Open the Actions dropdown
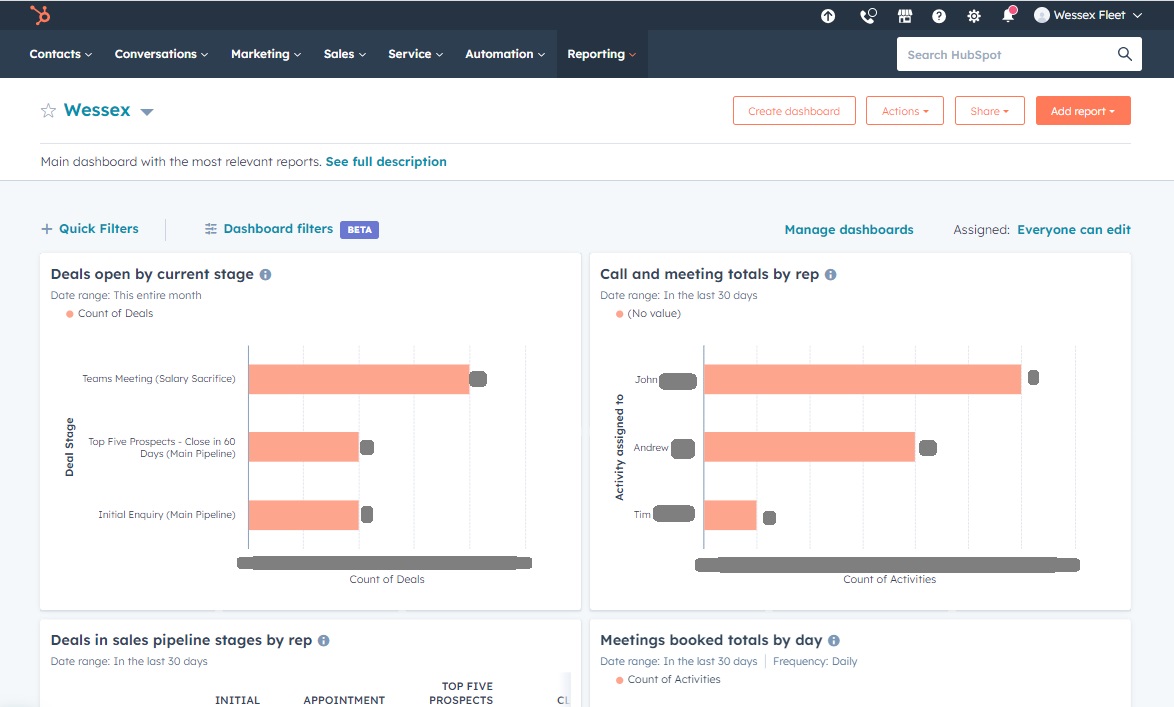Viewport: 1174px width, 707px height. pos(904,111)
